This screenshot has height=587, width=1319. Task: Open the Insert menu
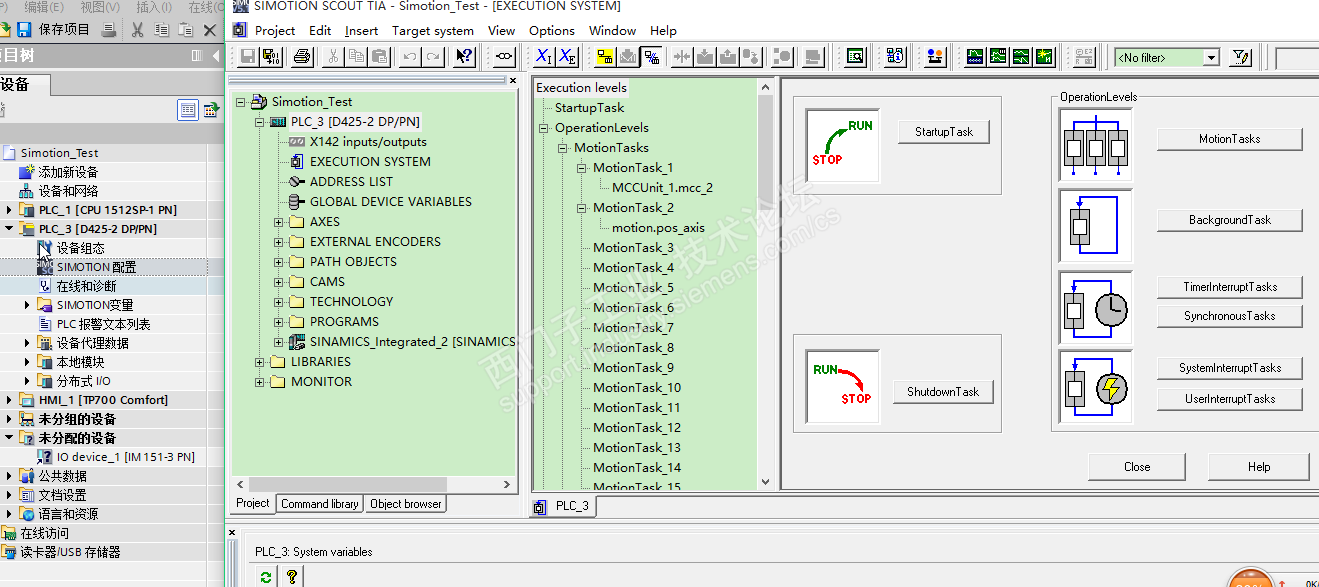click(361, 30)
